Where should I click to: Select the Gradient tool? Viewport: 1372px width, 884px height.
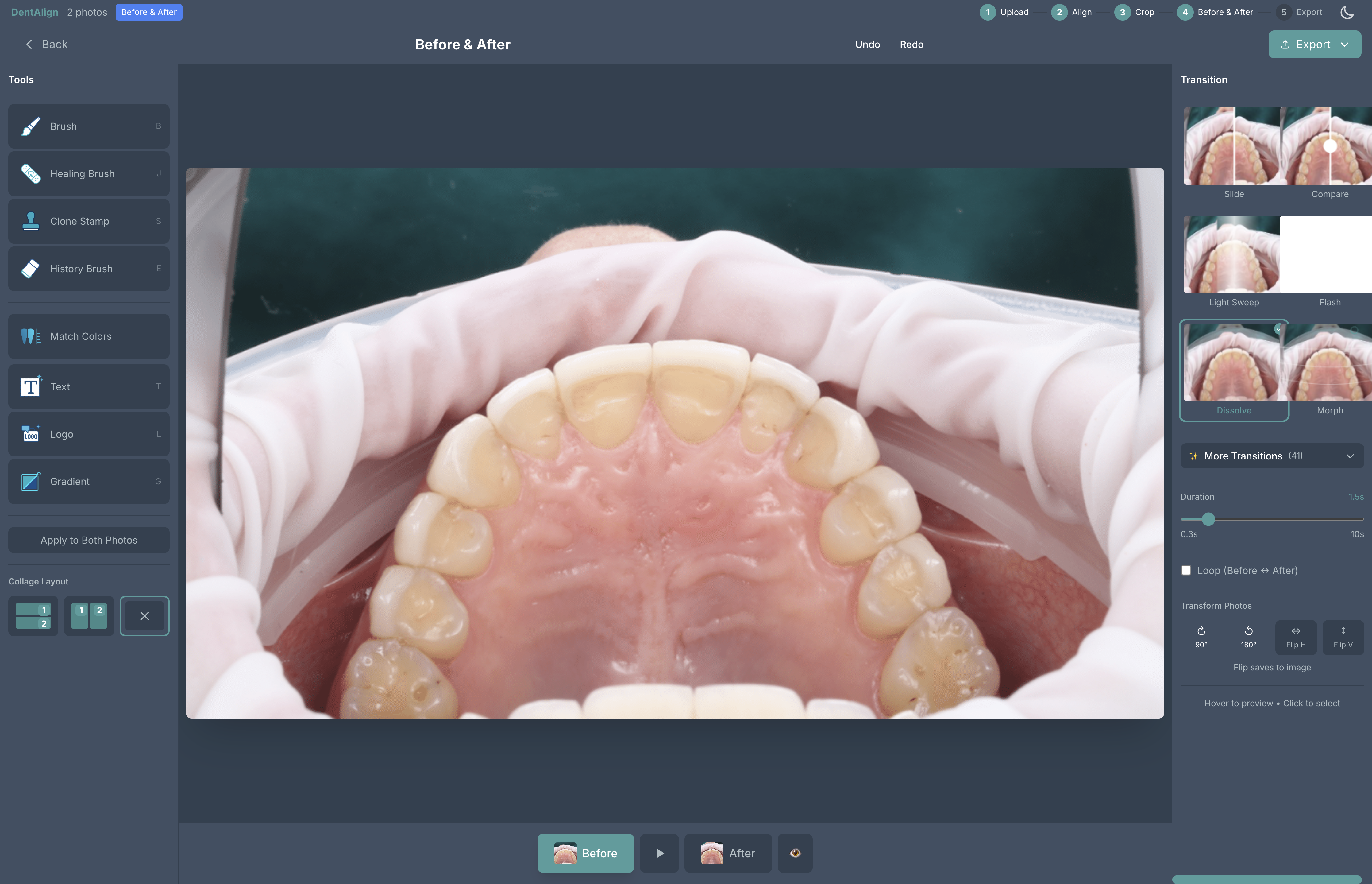(x=88, y=482)
